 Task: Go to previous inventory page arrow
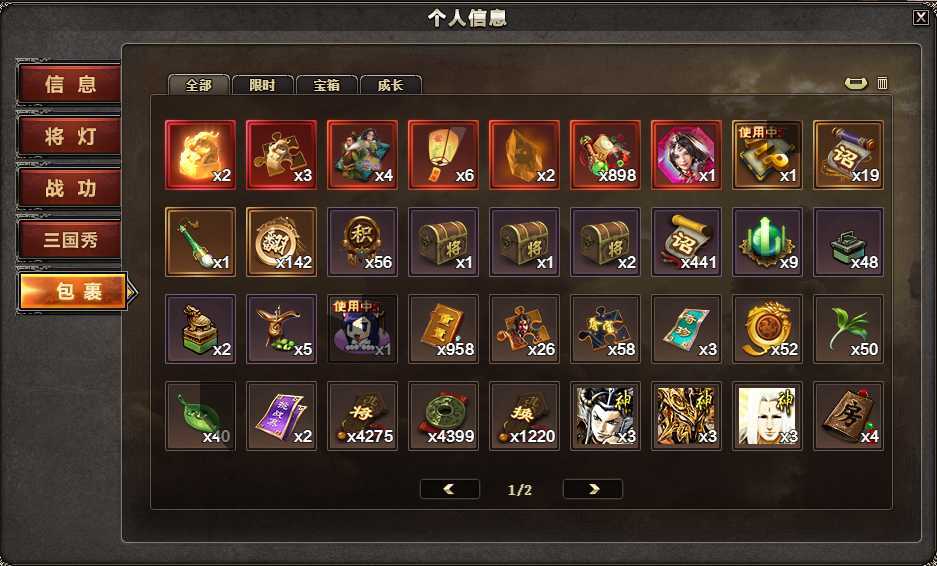coord(449,489)
